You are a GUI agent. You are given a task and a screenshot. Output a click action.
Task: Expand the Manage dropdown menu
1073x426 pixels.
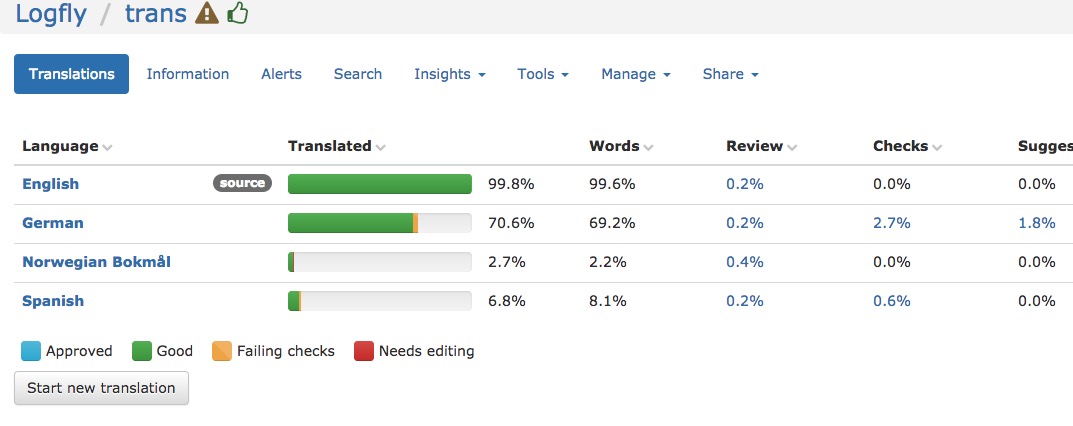click(636, 74)
